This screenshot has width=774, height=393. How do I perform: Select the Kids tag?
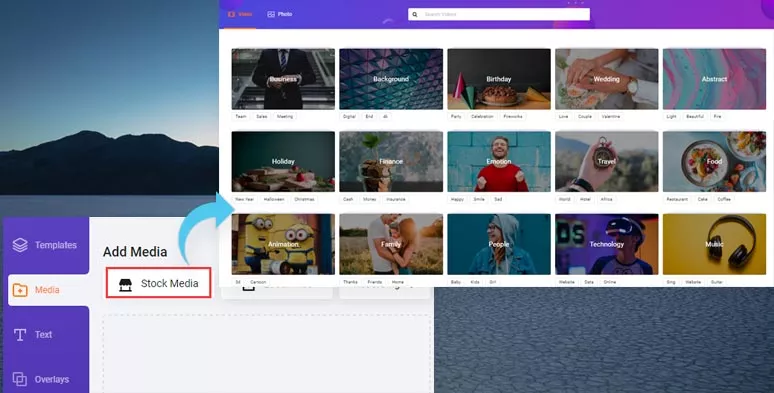click(x=475, y=282)
